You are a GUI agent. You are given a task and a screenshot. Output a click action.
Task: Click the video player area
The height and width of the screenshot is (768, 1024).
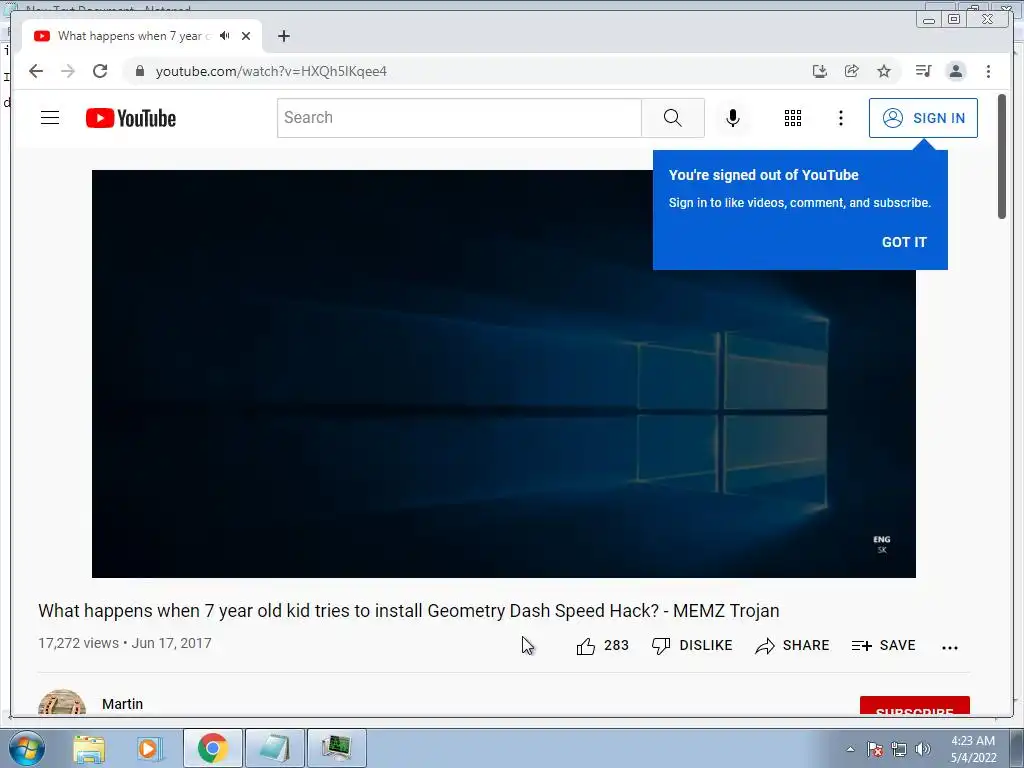(504, 374)
